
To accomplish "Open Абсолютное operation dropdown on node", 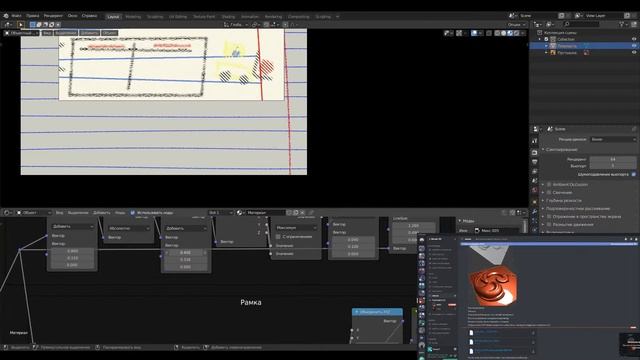I will coord(129,229).
